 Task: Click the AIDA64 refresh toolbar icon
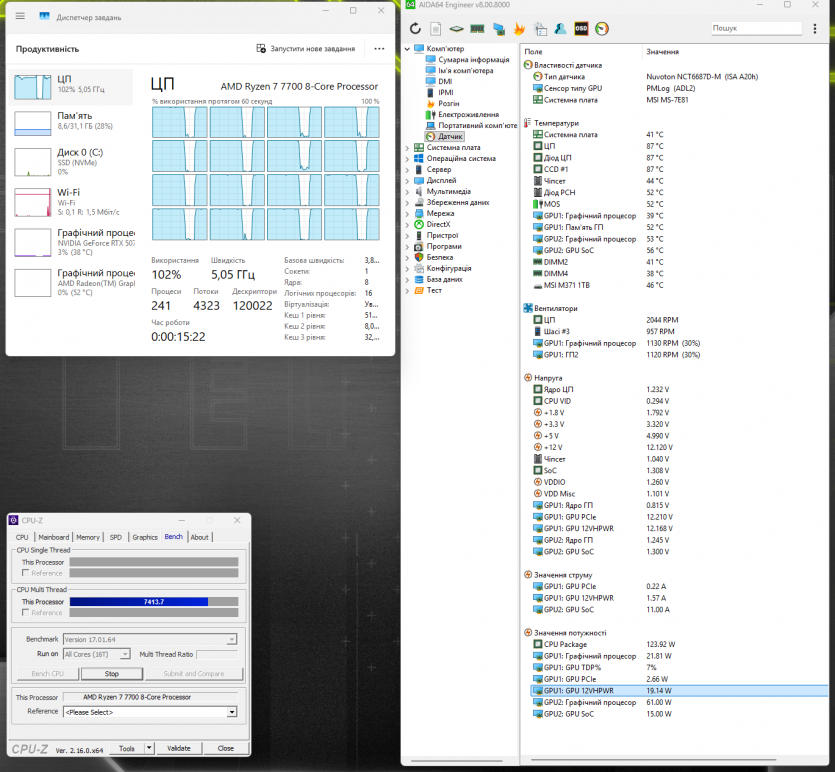click(416, 29)
